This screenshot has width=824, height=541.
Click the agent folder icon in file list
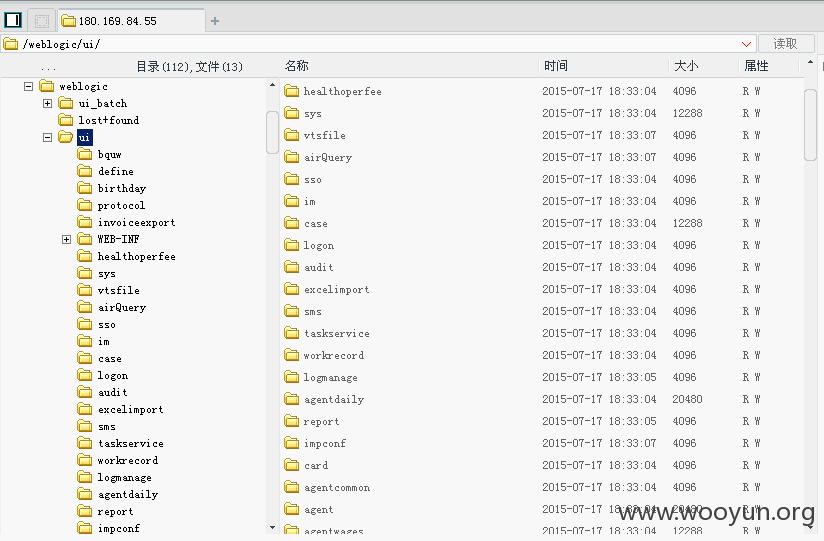point(292,509)
